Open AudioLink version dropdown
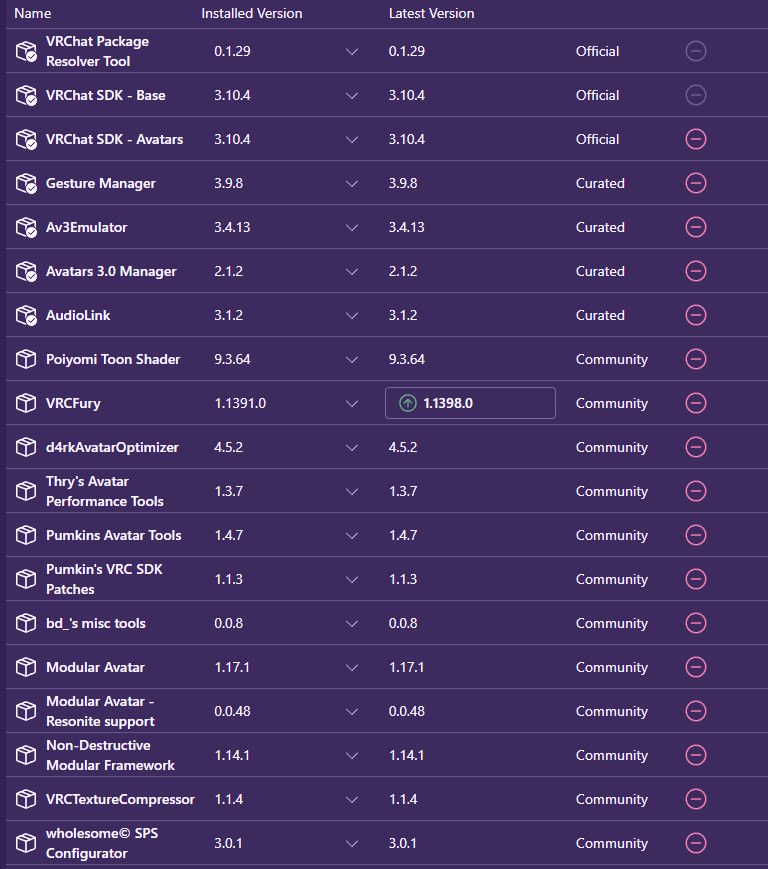The width and height of the screenshot is (768, 869). (351, 315)
